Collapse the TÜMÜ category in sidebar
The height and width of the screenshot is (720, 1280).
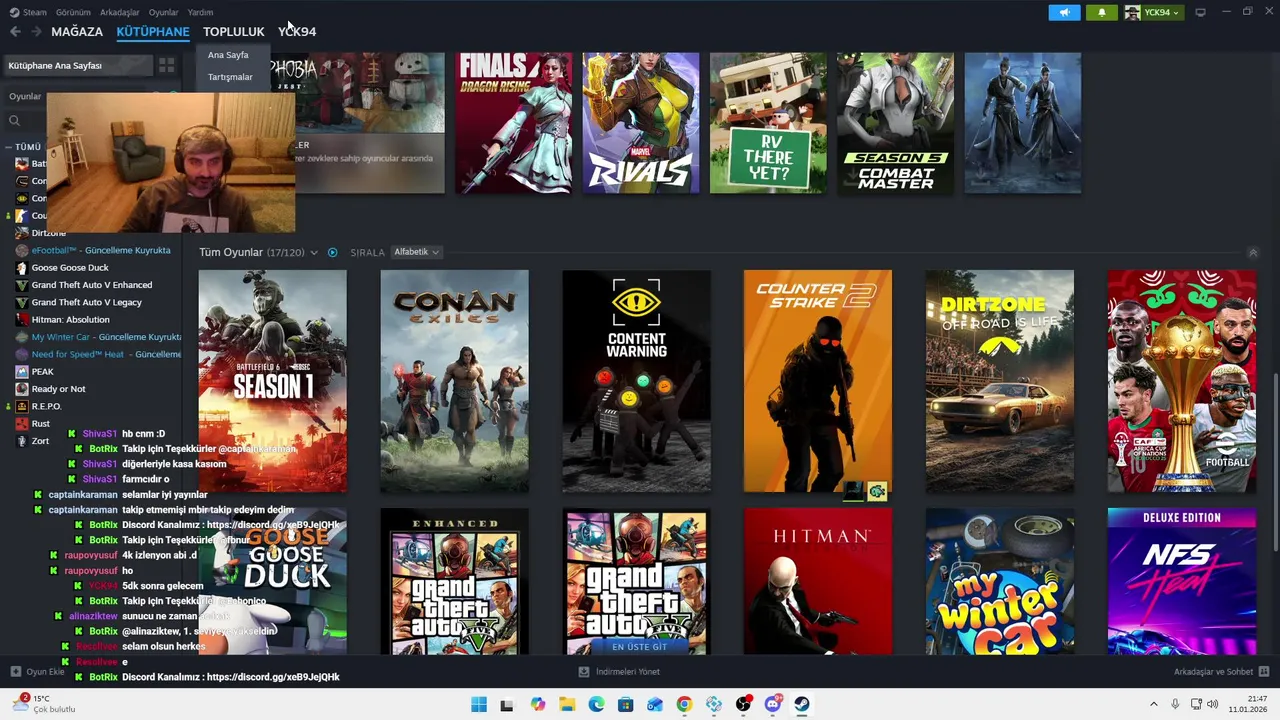tap(10, 147)
